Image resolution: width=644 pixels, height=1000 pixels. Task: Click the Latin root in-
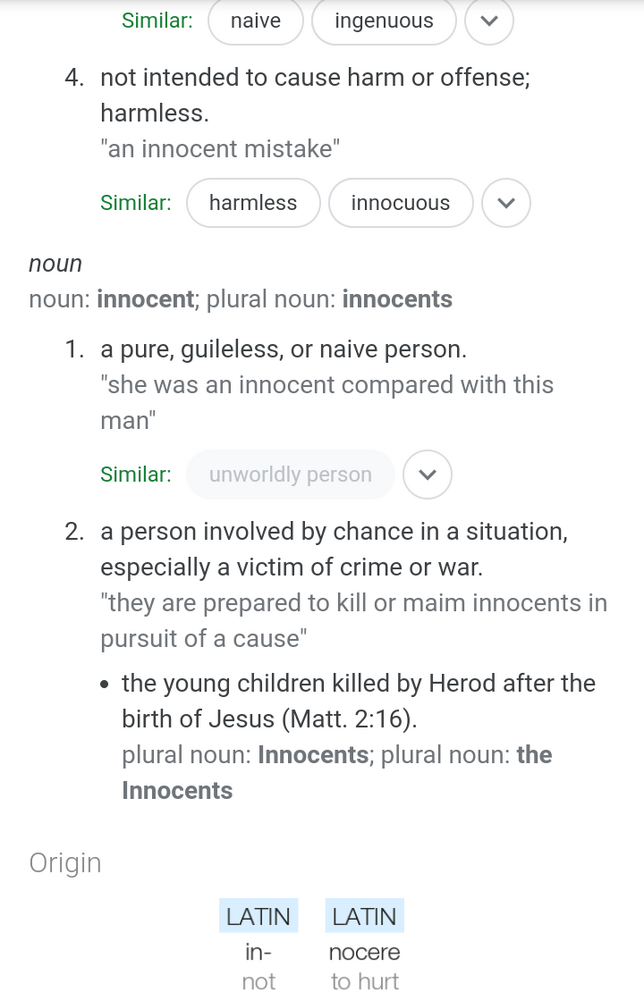(x=258, y=952)
